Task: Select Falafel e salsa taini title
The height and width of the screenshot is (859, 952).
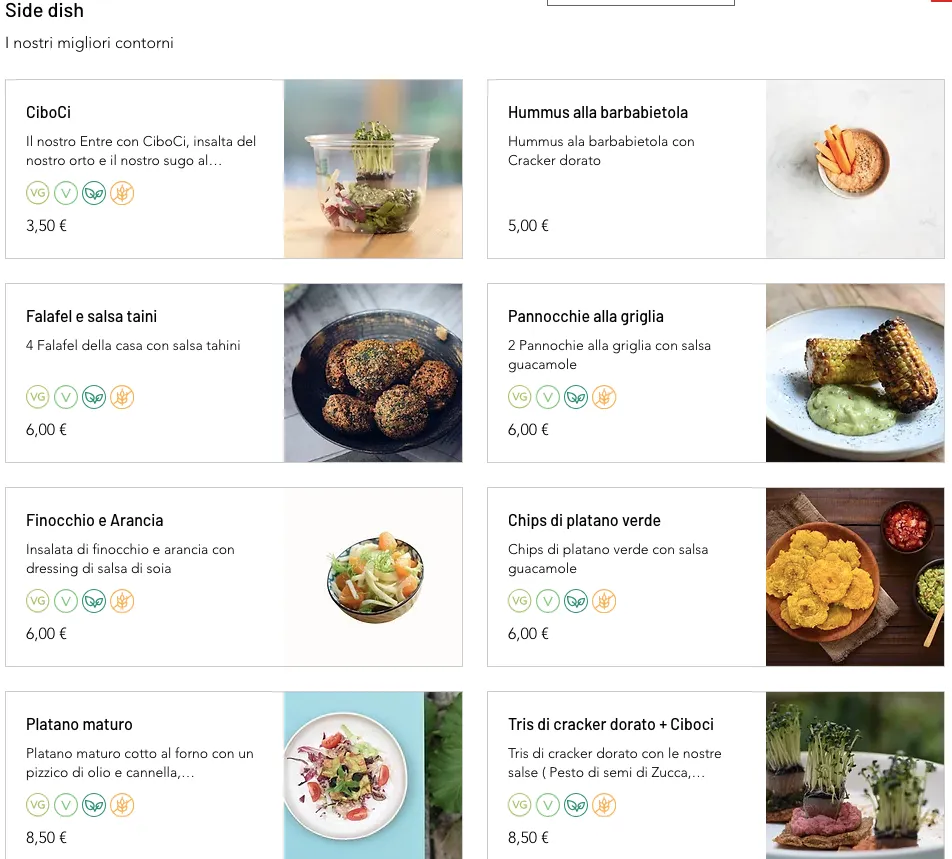Action: (x=91, y=317)
